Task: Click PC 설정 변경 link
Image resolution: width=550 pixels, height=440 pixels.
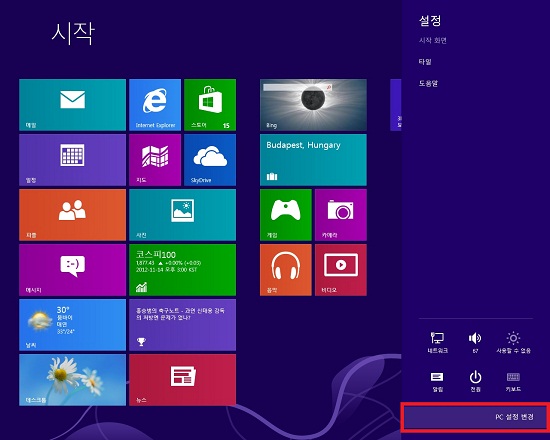Action: point(514,417)
